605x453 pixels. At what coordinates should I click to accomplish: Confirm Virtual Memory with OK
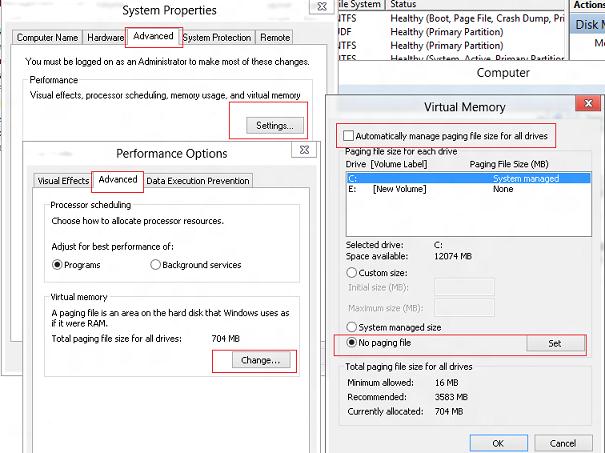498,443
